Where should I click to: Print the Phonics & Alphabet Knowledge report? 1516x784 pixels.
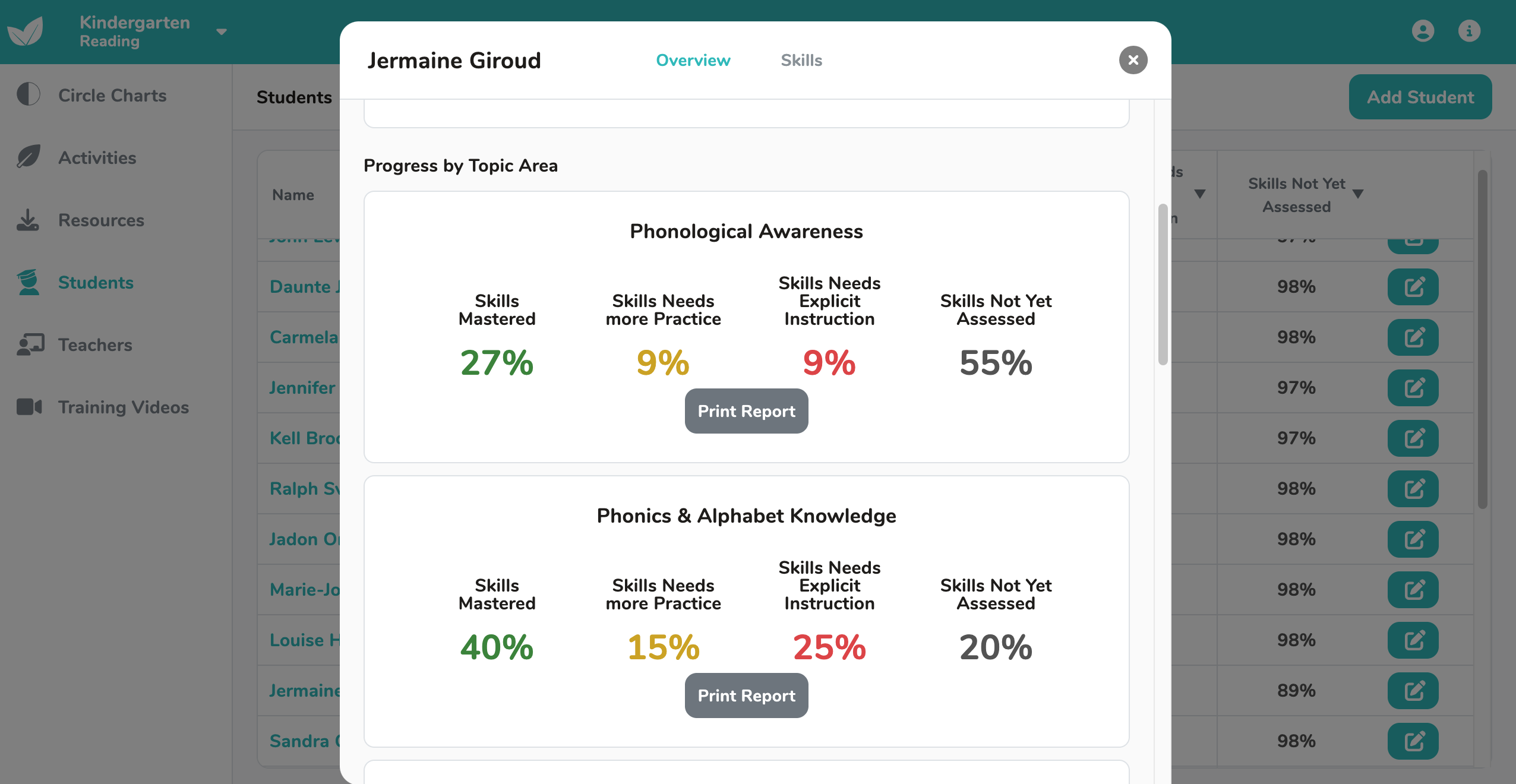click(746, 696)
